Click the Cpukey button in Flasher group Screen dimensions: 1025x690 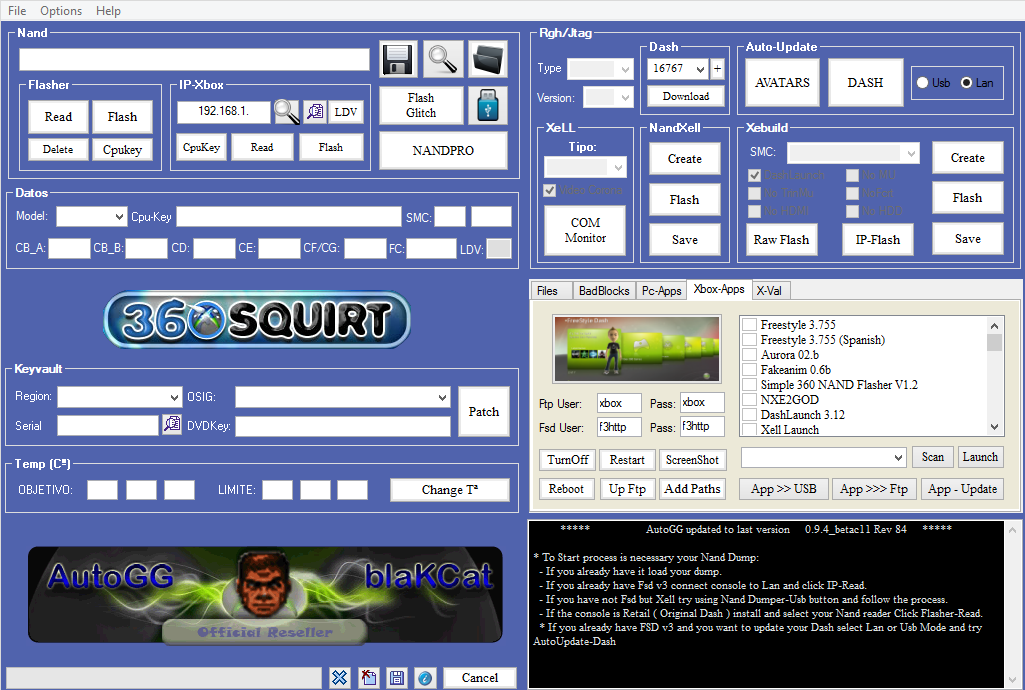pyautogui.click(x=122, y=150)
